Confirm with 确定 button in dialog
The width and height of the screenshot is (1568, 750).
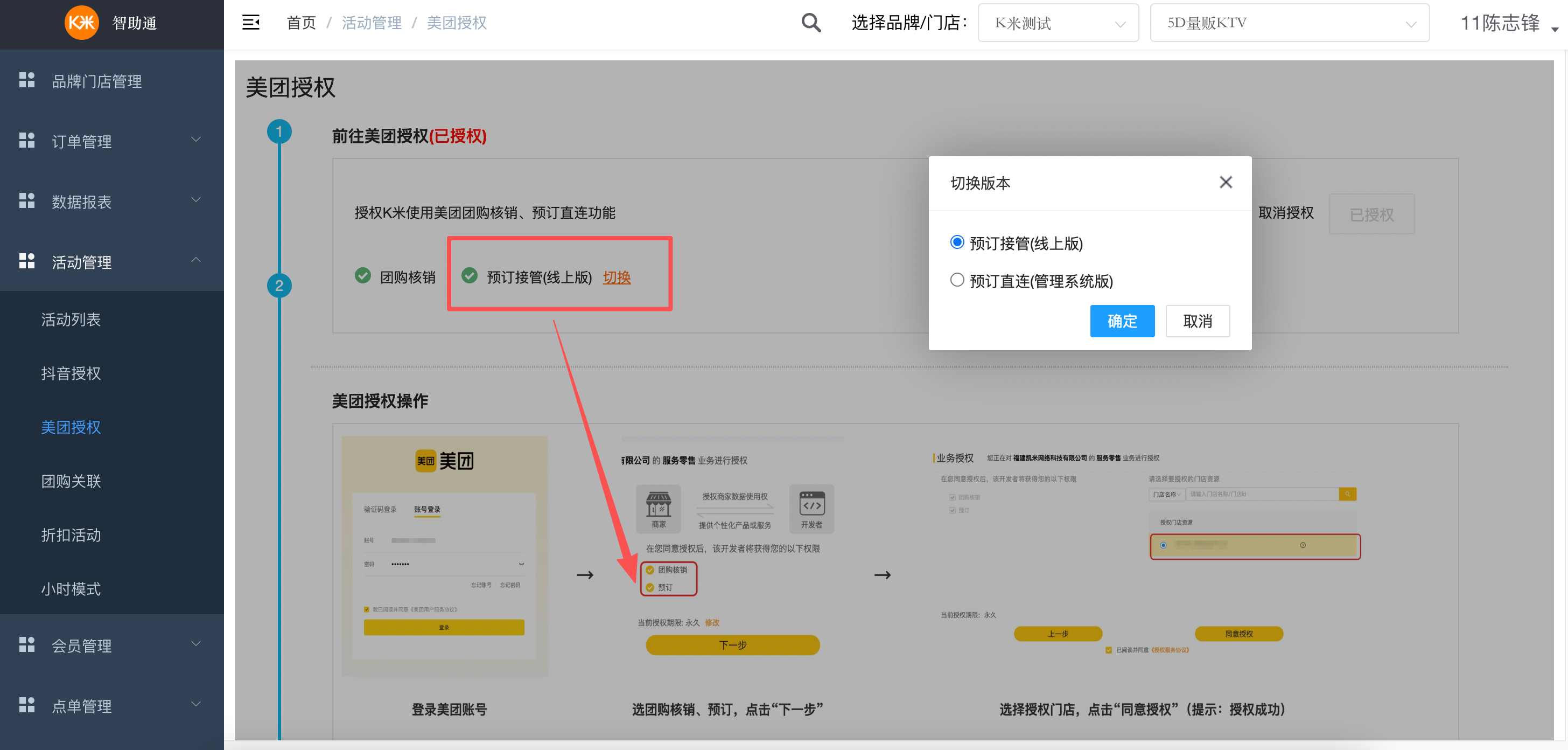point(1122,321)
